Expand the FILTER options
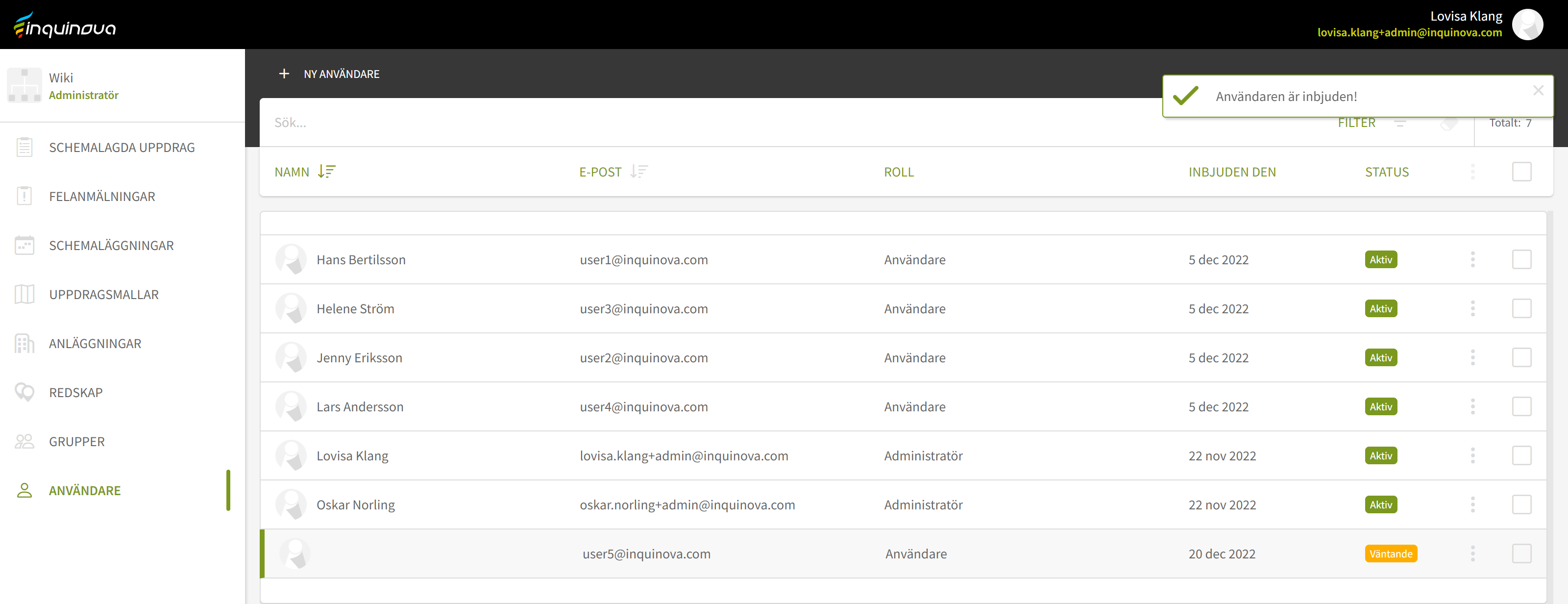 [x=1356, y=123]
